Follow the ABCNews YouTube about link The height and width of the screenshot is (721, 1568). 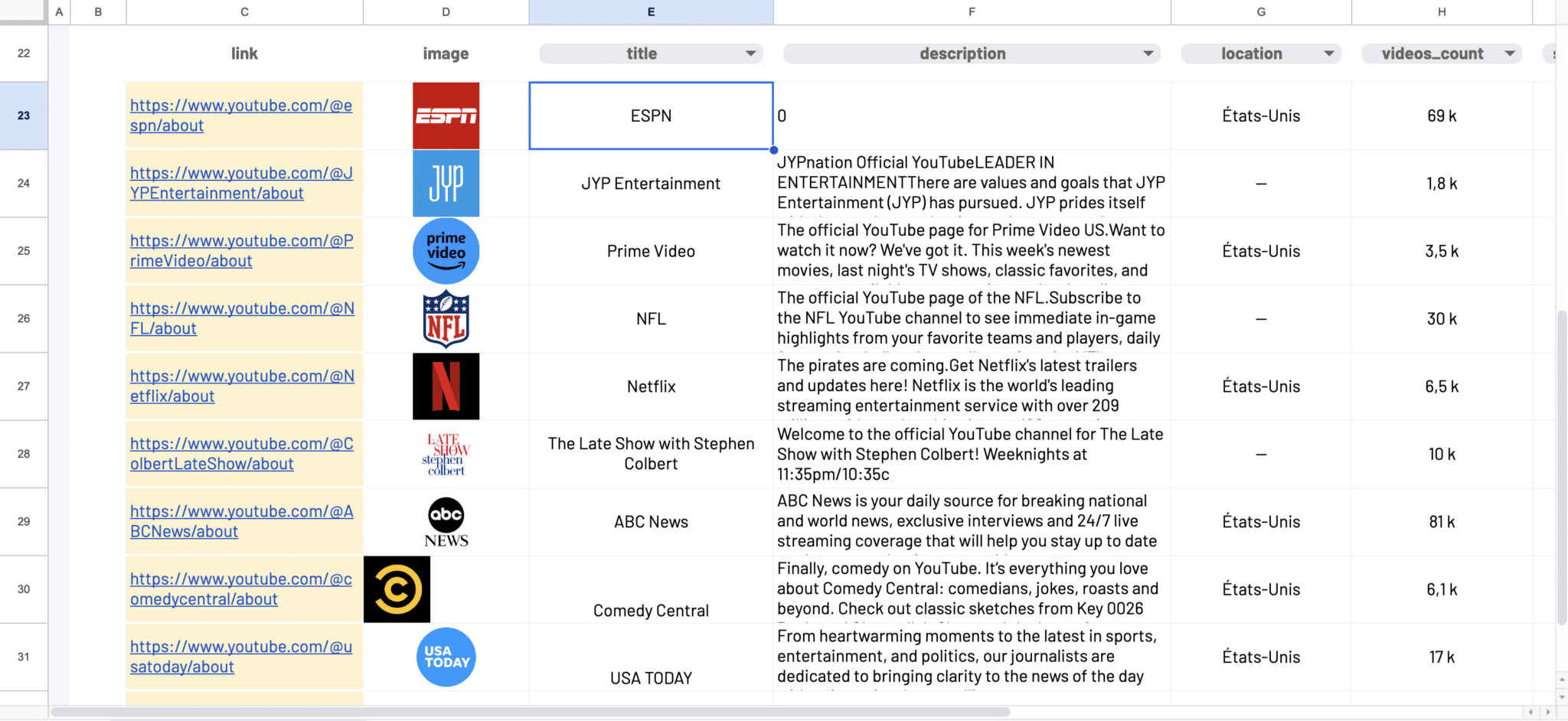241,522
